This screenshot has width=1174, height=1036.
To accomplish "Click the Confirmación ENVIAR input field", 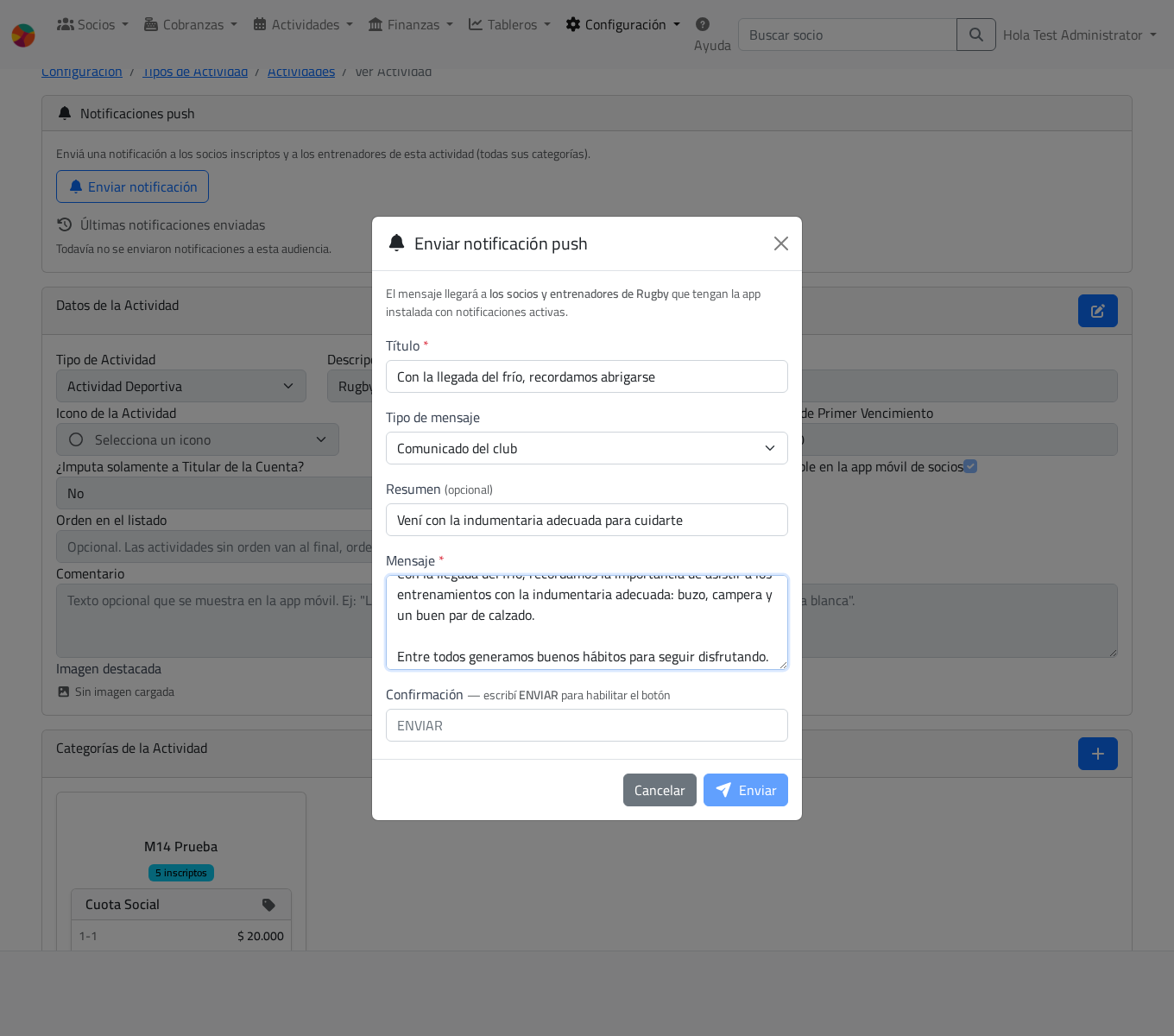I will pos(587,725).
